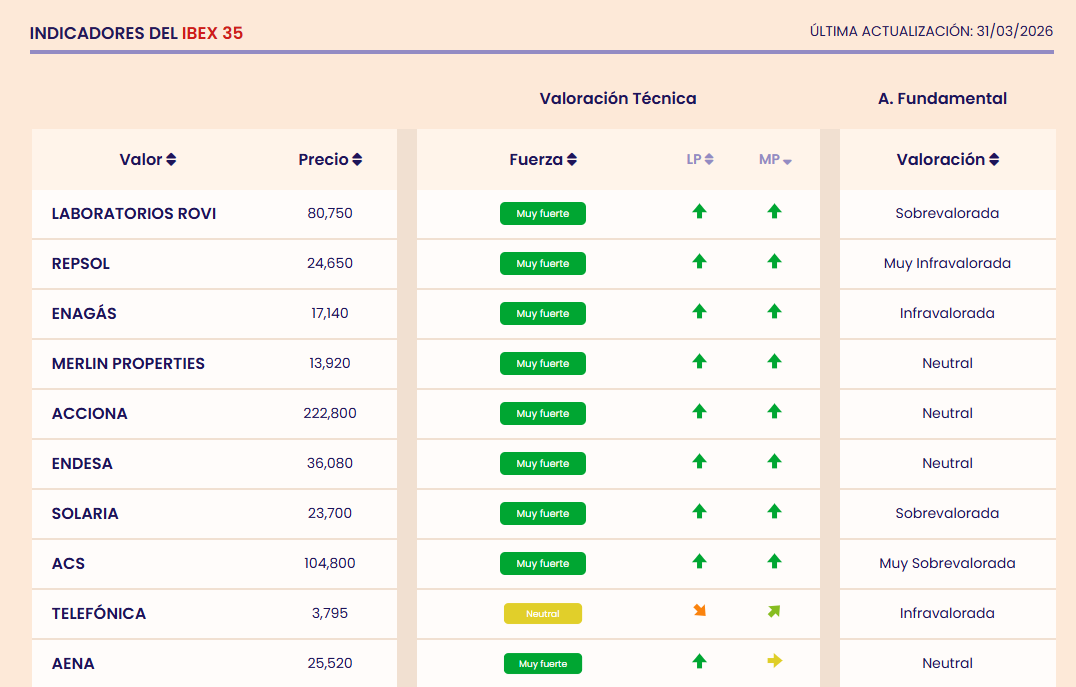This screenshot has height=687, width=1076.
Task: Sort table by Fuerza column
Action: click(543, 160)
